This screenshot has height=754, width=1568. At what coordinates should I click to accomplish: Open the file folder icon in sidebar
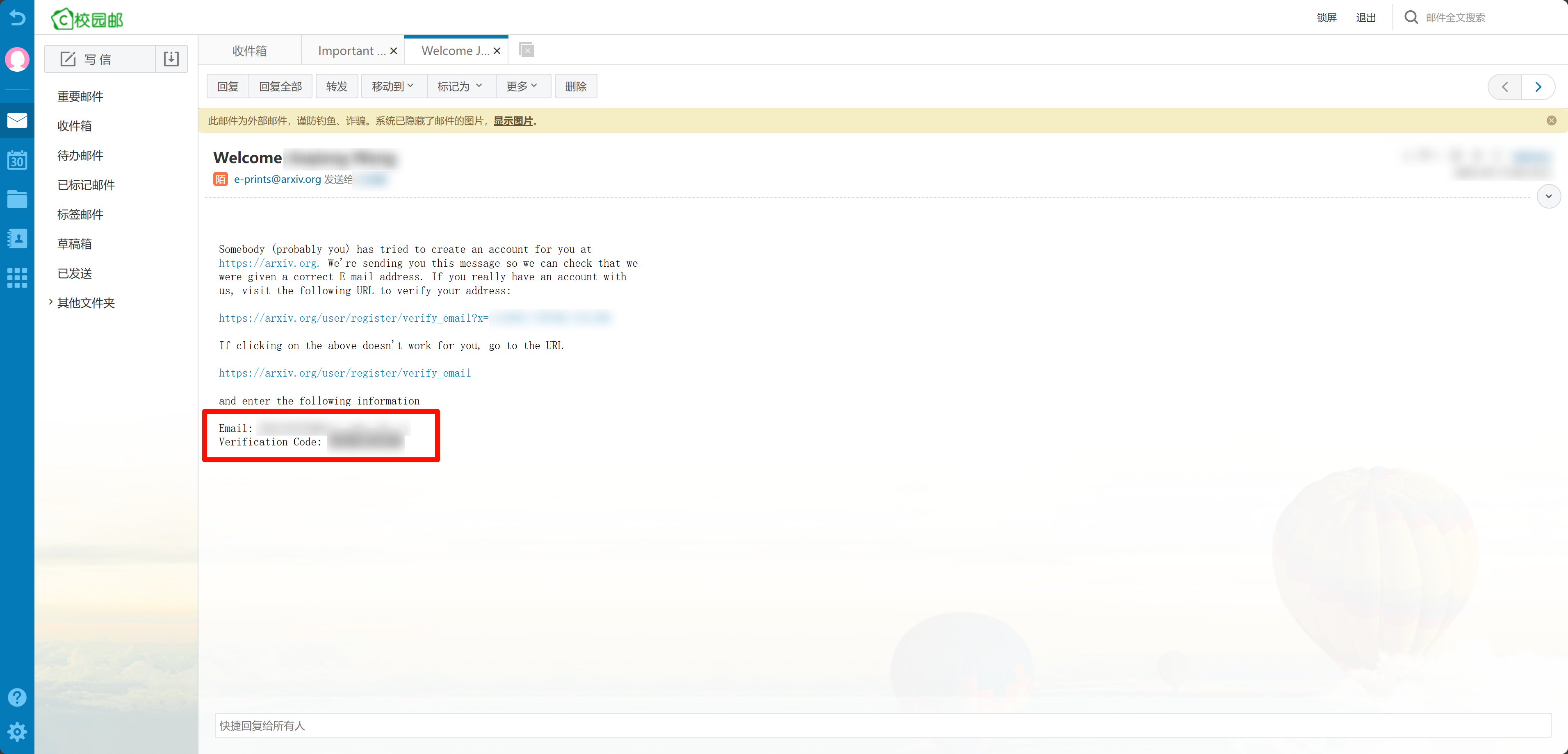point(17,199)
